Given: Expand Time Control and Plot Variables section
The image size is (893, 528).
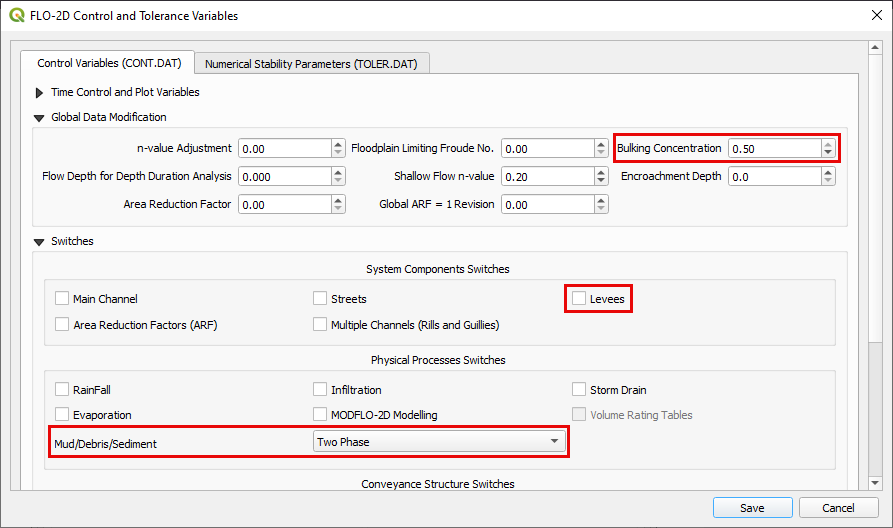Looking at the screenshot, I should point(40,92).
